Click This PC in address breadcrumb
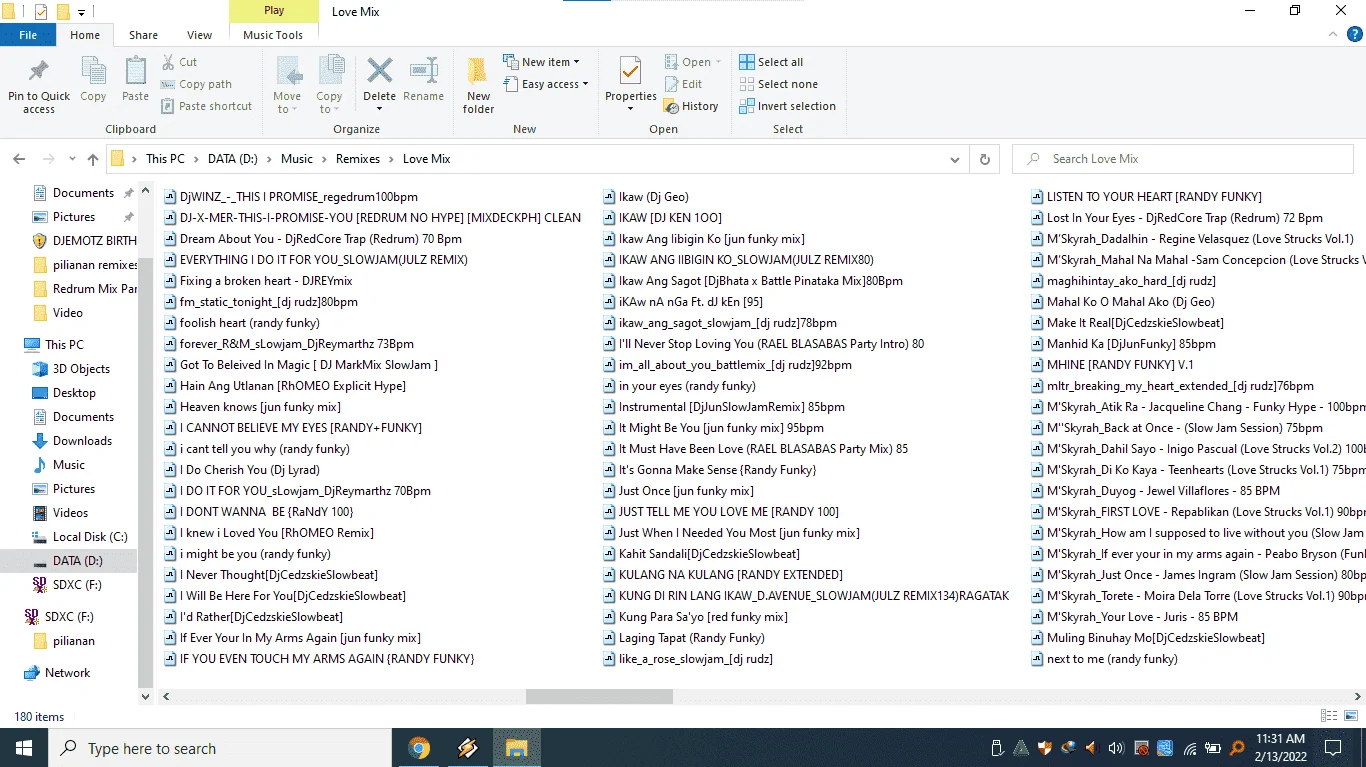Screen dimensions: 1366x767 (165, 159)
